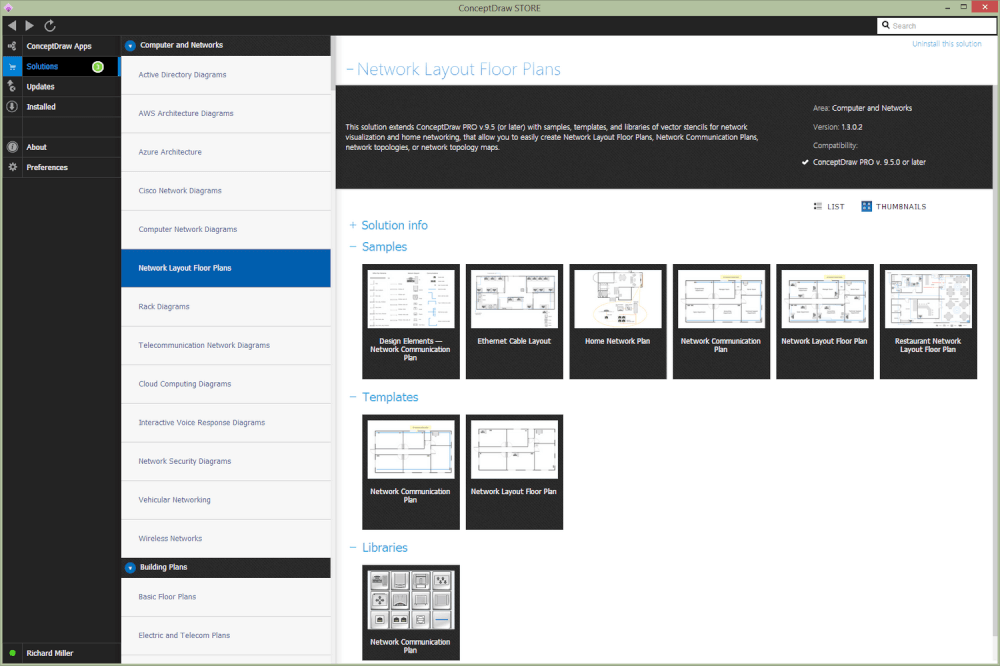Collapse the Libraries section

353,547
